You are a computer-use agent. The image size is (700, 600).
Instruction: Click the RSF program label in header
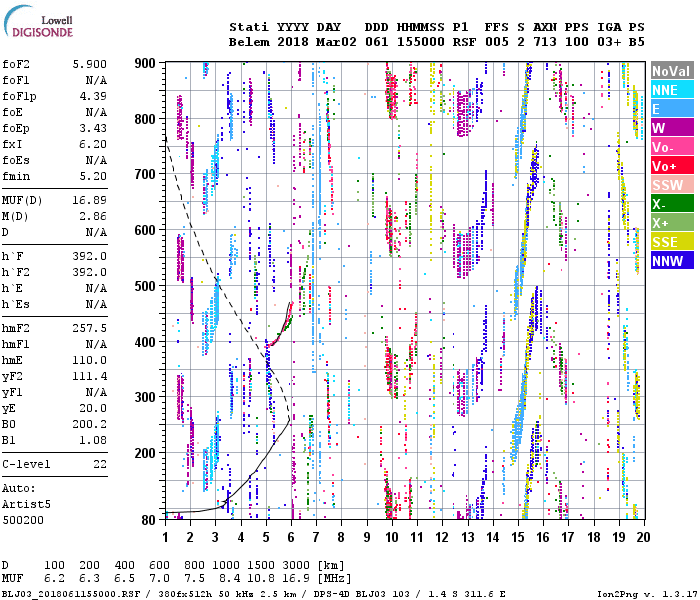pos(464,42)
